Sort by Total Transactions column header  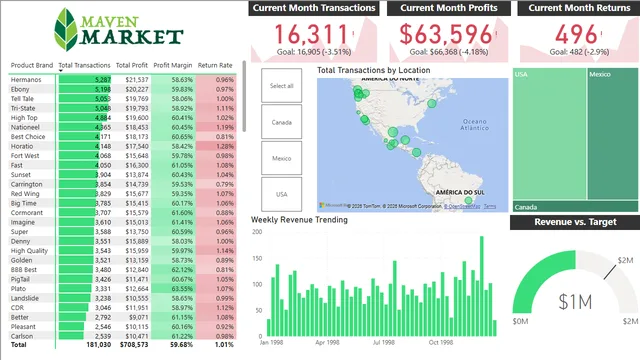click(84, 65)
